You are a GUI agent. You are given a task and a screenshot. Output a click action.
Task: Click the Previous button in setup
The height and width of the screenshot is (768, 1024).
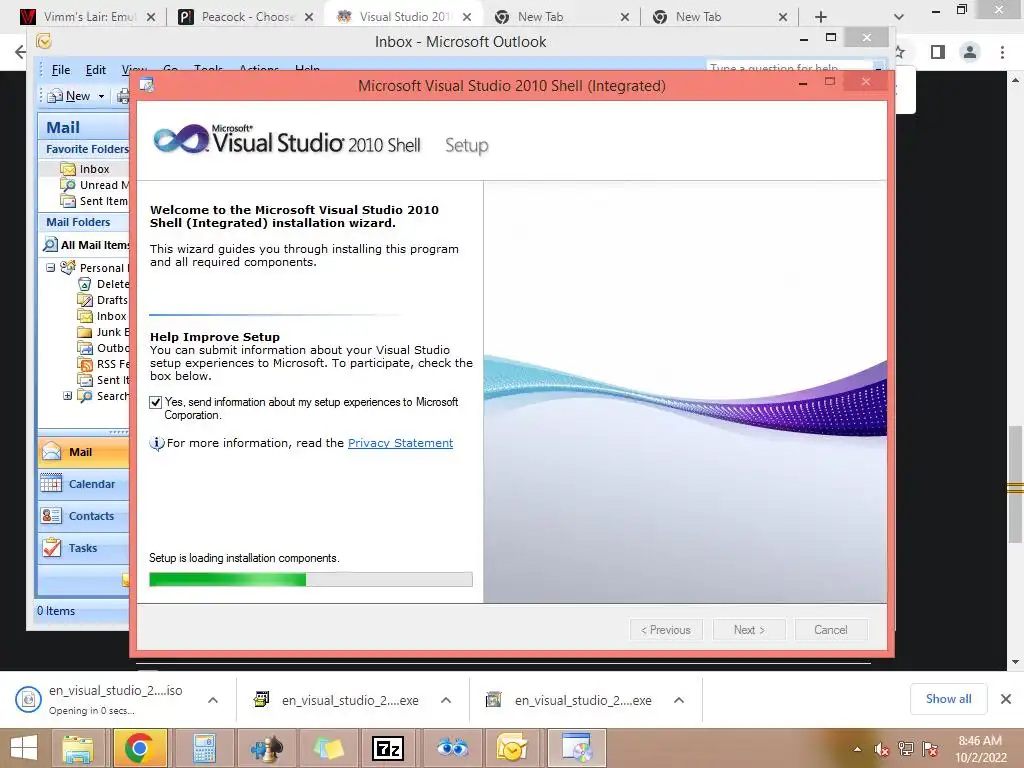(x=666, y=630)
